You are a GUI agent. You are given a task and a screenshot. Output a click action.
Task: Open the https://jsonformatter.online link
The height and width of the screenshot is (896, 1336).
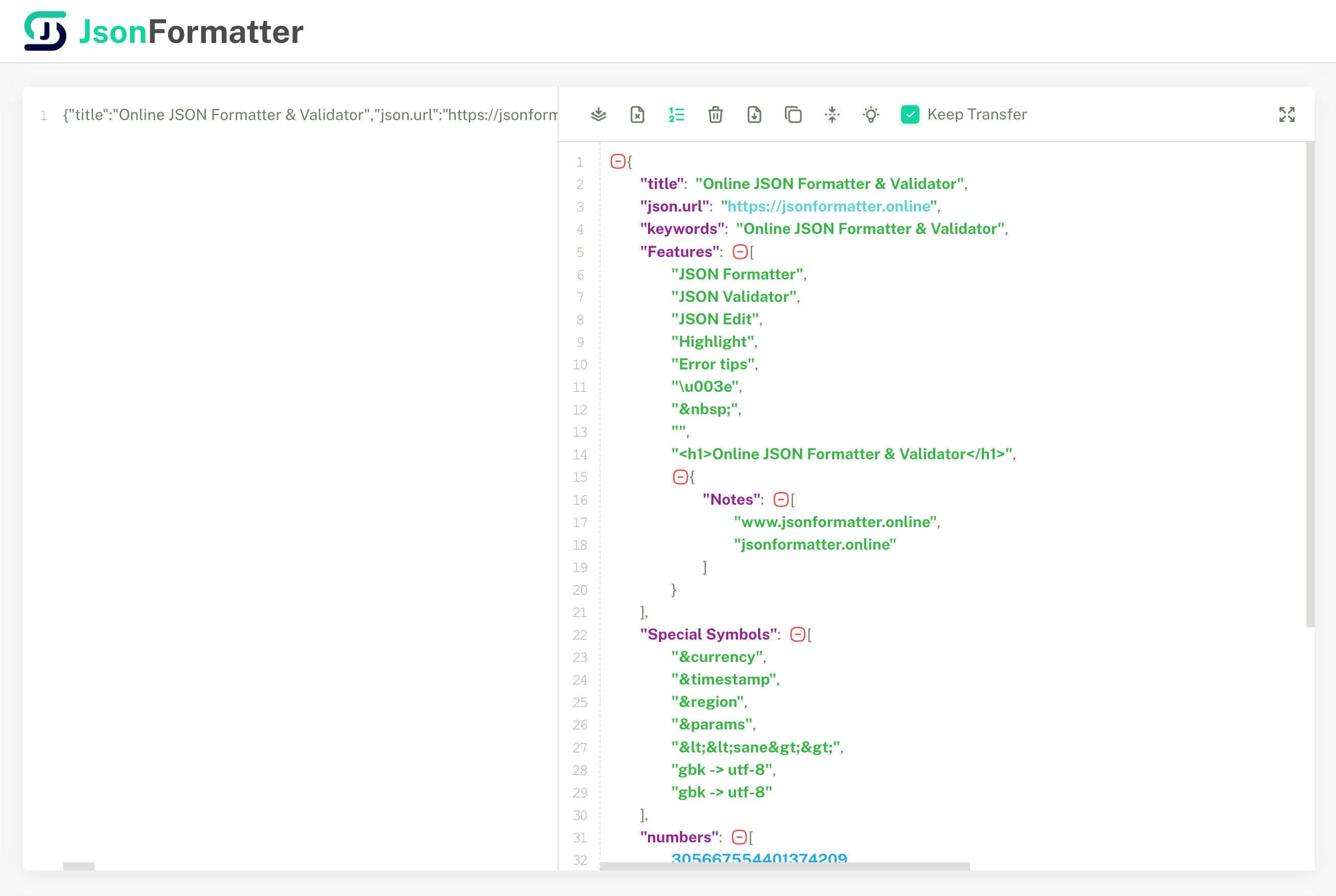[x=829, y=206]
